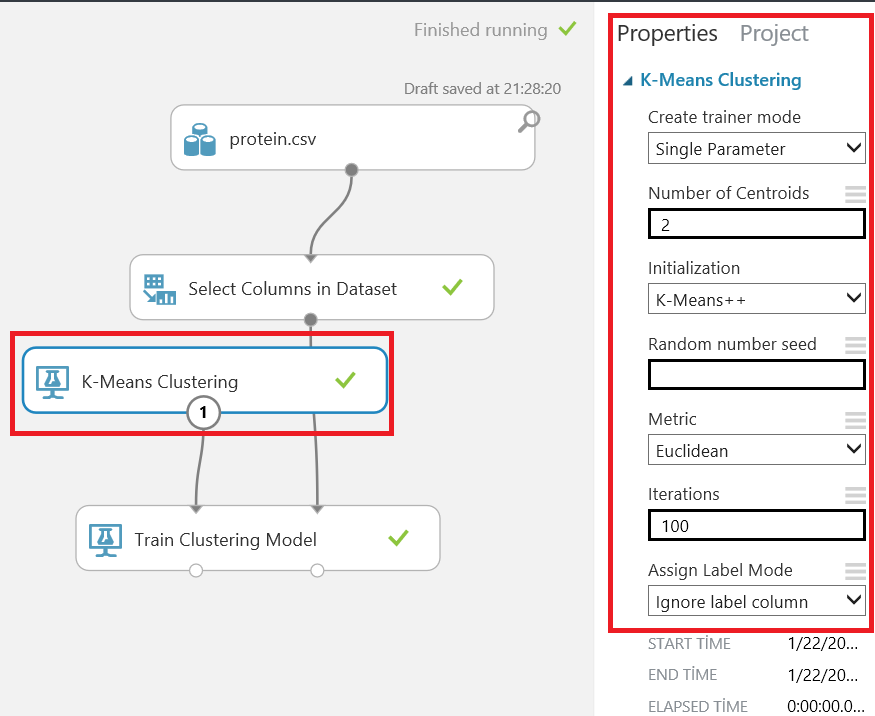Click the protein.csv dataset icon

[x=200, y=140]
